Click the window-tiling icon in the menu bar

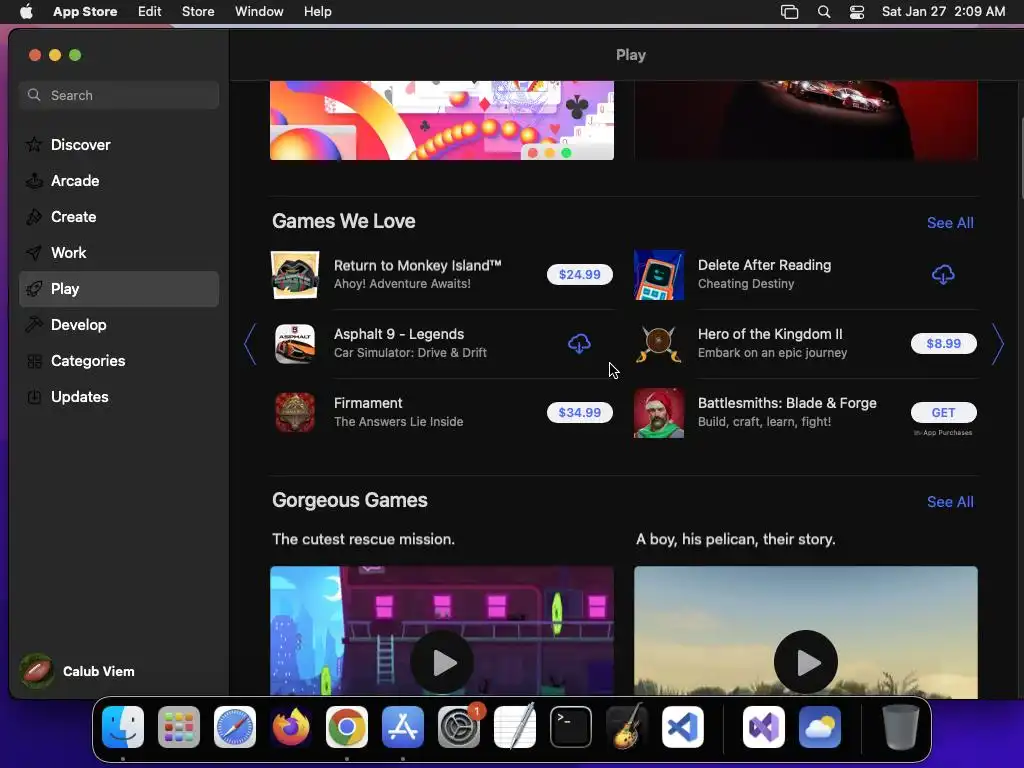pos(790,12)
